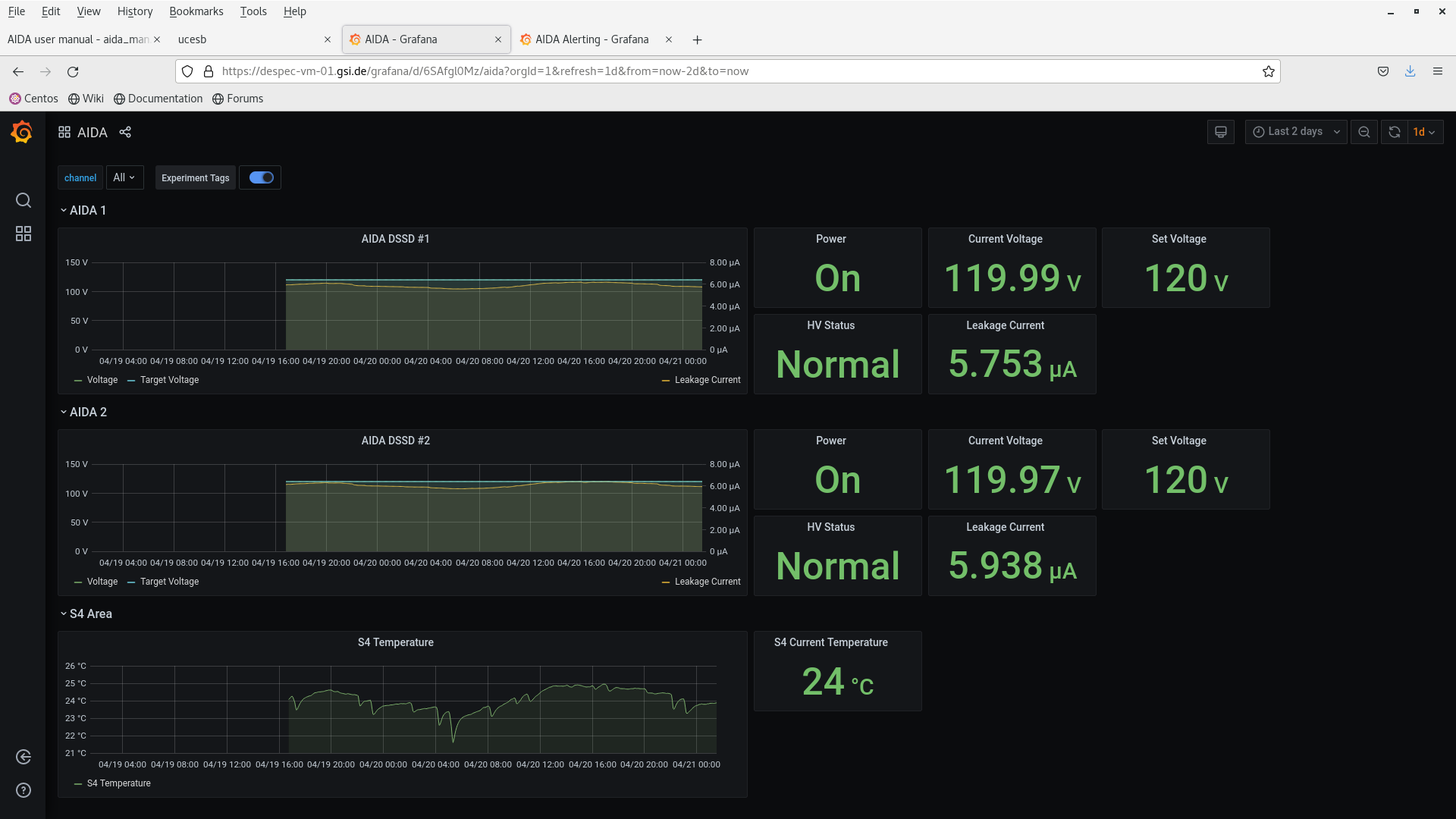Collapse the AIDA 2 row
Viewport: 1456px width, 819px height.
(83, 412)
